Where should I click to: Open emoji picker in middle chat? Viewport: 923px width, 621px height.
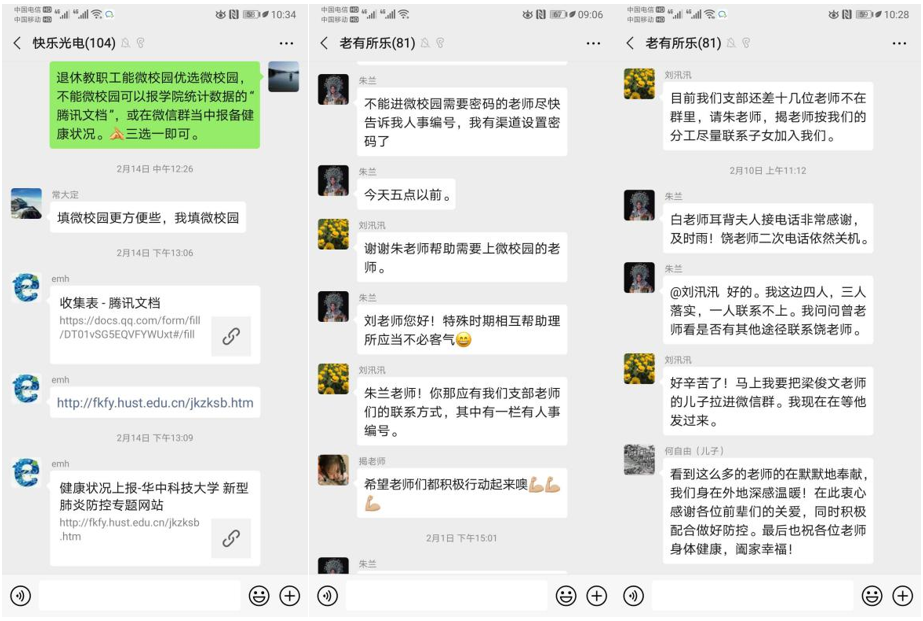point(566,596)
